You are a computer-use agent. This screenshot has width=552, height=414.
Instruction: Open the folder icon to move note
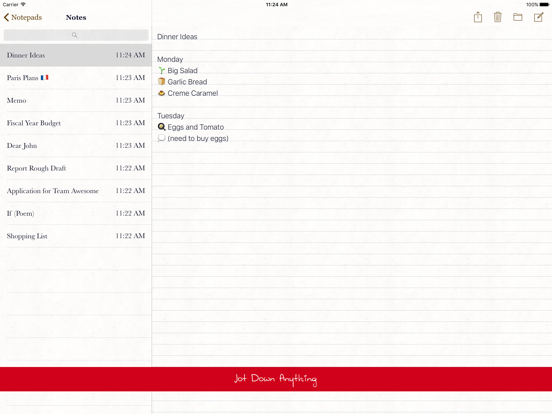(x=518, y=17)
